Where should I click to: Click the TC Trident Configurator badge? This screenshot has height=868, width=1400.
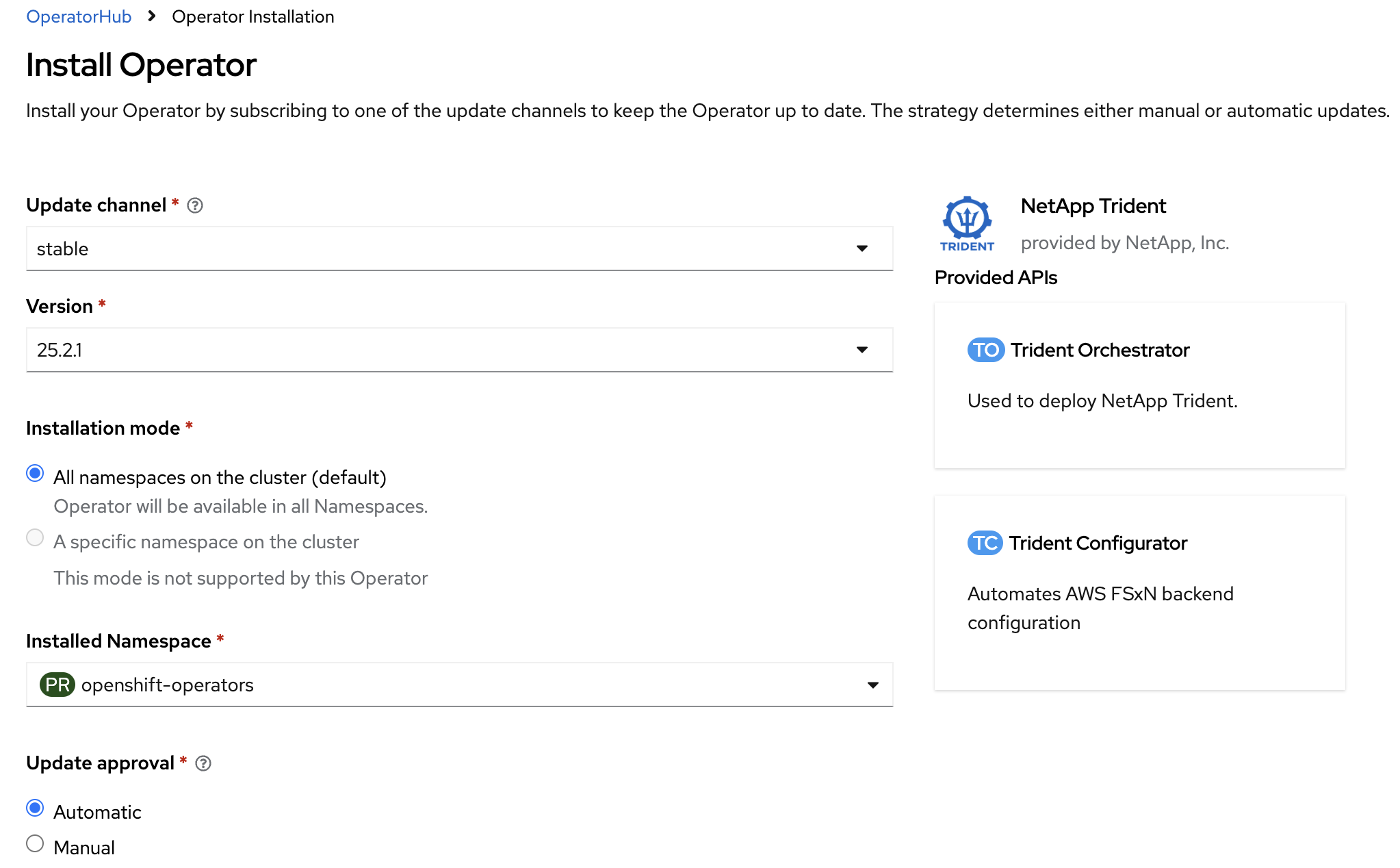[985, 543]
